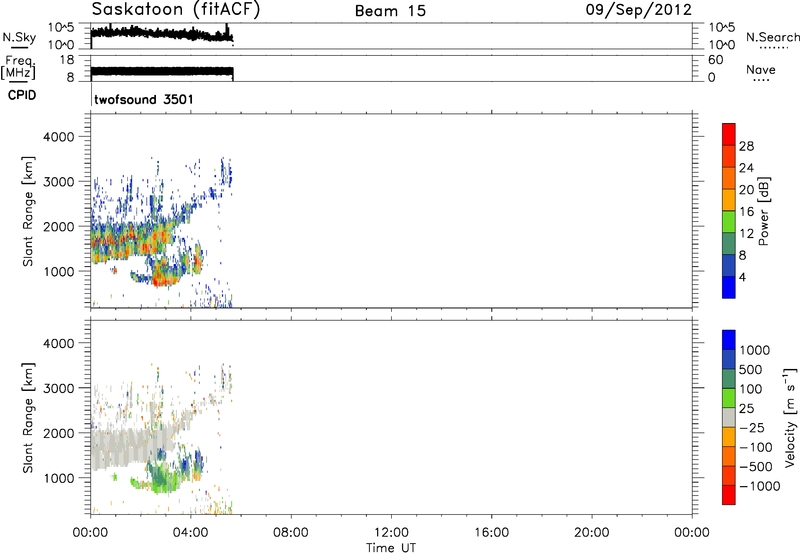Click the '04:00' time axis label
Image resolution: width=800 pixels, height=554 pixels.
(x=190, y=533)
